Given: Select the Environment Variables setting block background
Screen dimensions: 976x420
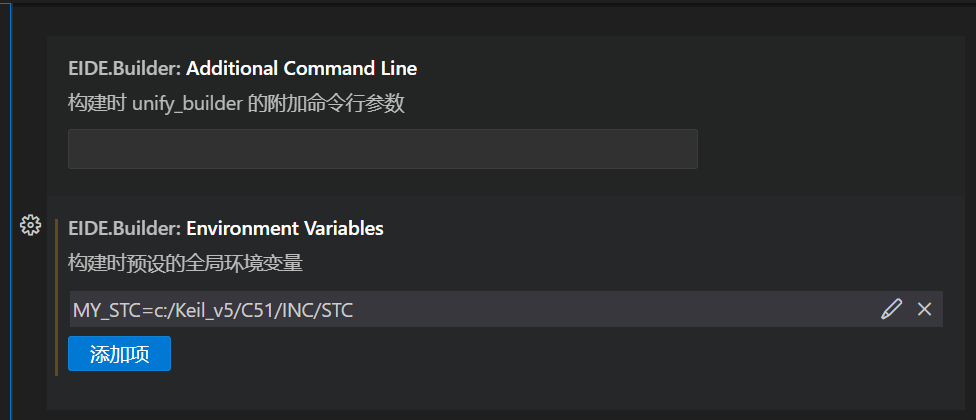Looking at the screenshot, I should [x=506, y=303].
